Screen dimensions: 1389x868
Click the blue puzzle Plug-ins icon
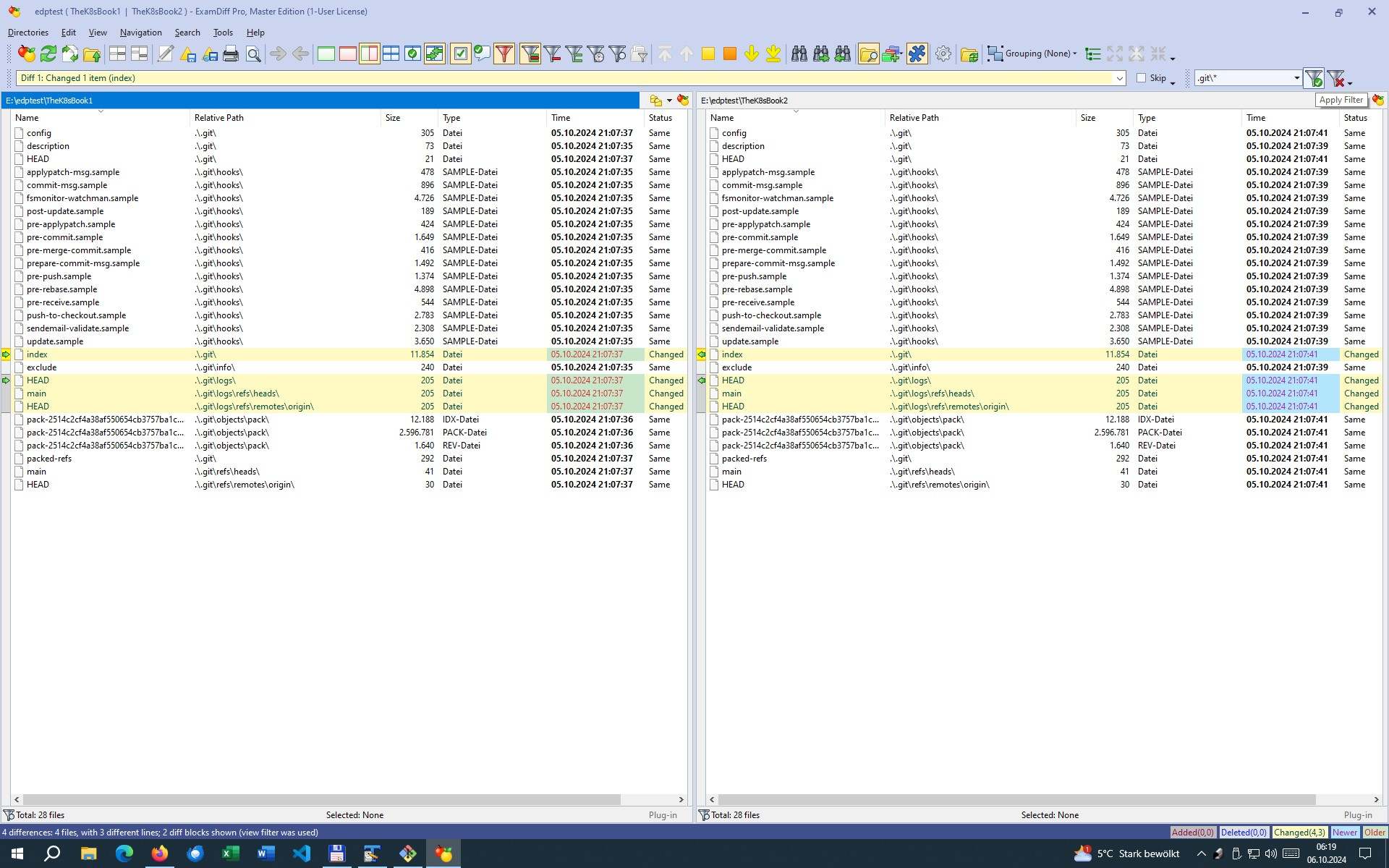pos(917,54)
